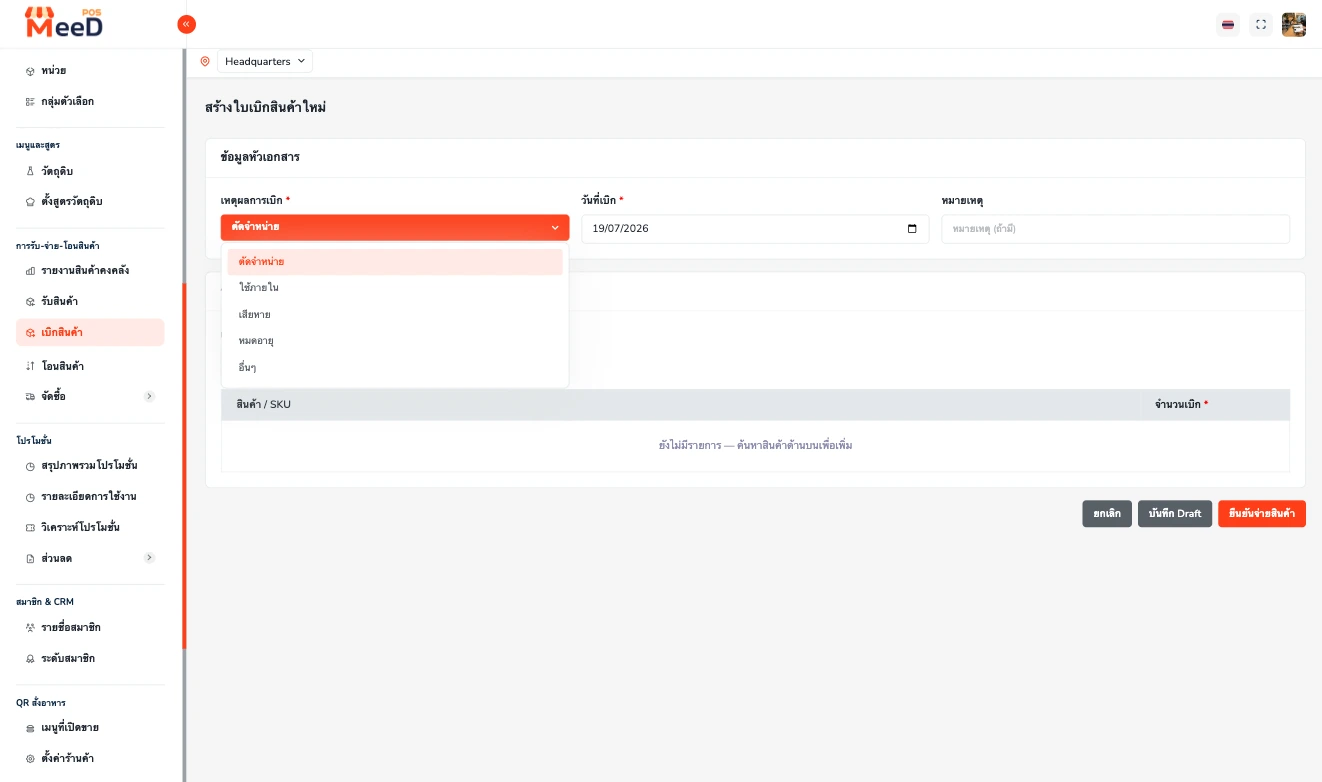Open รายชื่อสมาชิก page
This screenshot has height=782, width=1322.
(90, 628)
